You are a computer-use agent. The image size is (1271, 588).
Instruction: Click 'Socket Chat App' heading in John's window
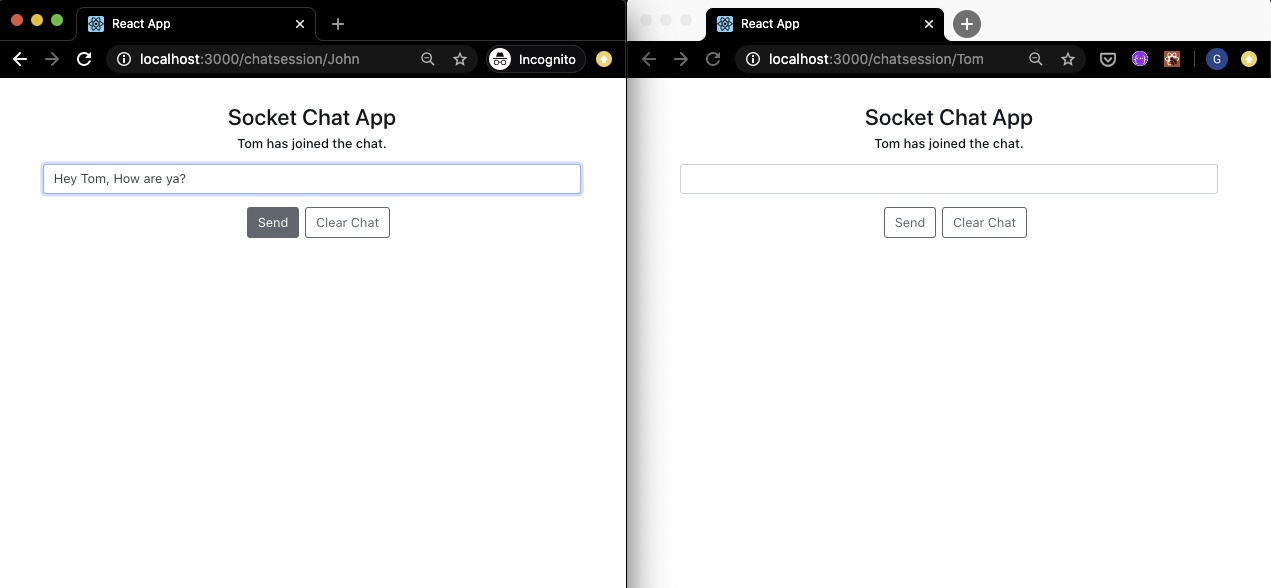pos(312,117)
